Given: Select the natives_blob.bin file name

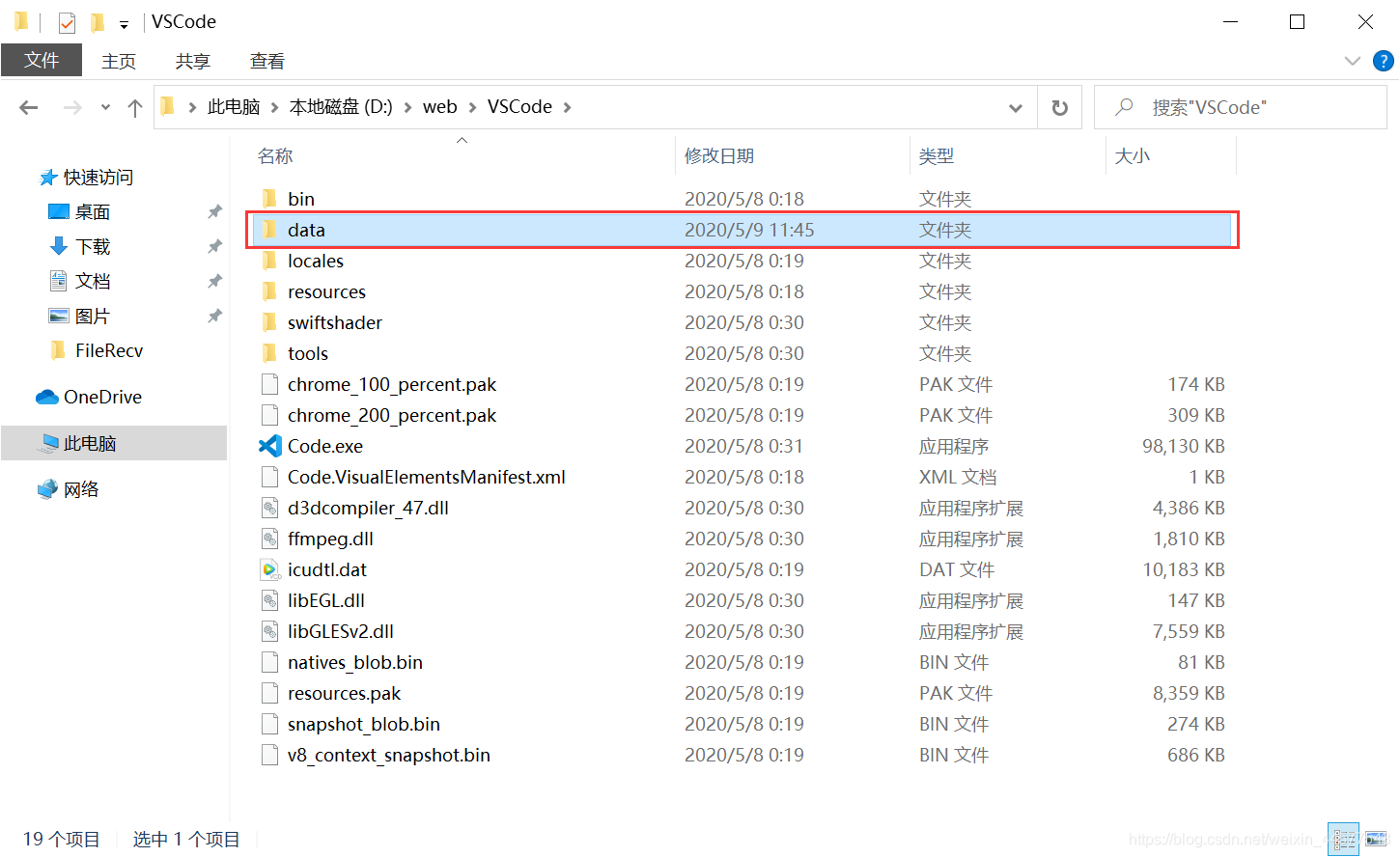Looking at the screenshot, I should click(x=355, y=662).
